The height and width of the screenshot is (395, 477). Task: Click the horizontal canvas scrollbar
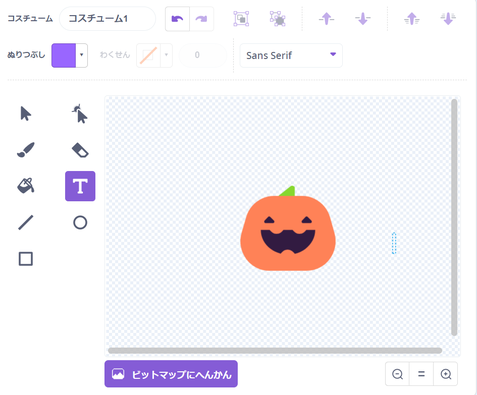[275, 351]
